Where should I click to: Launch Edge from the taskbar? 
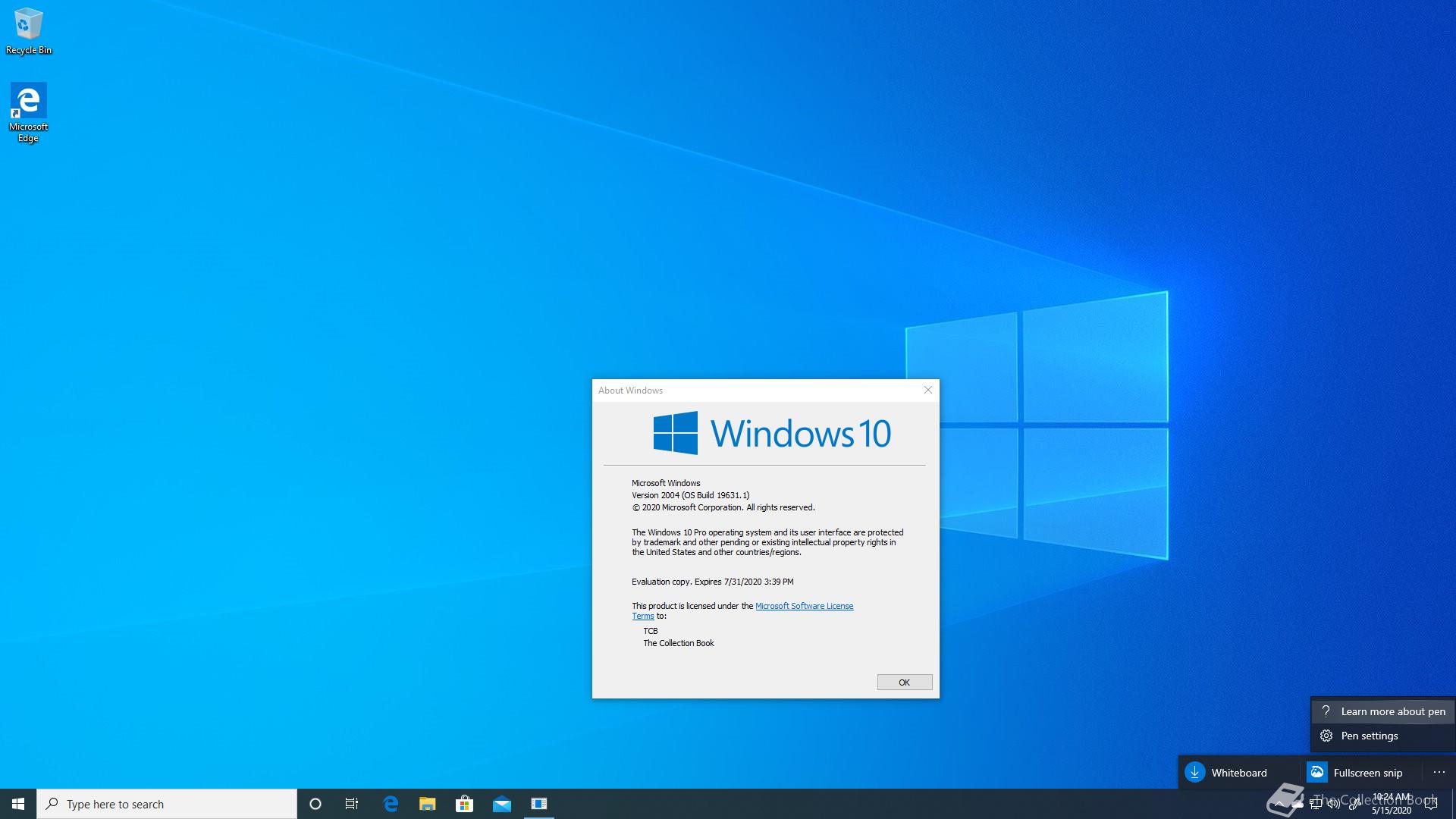[x=391, y=804]
